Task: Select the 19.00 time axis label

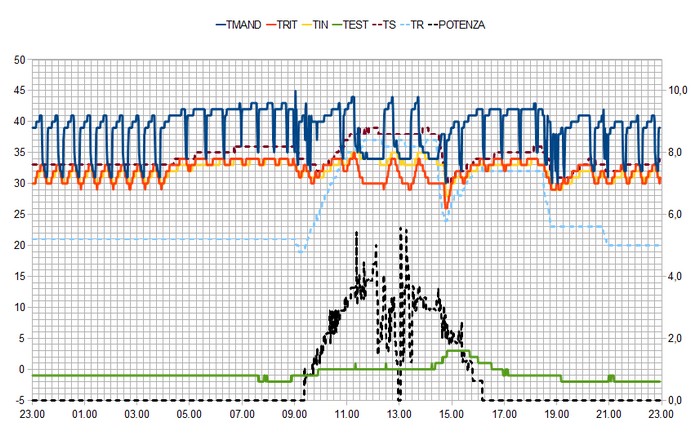Action: pos(556,414)
